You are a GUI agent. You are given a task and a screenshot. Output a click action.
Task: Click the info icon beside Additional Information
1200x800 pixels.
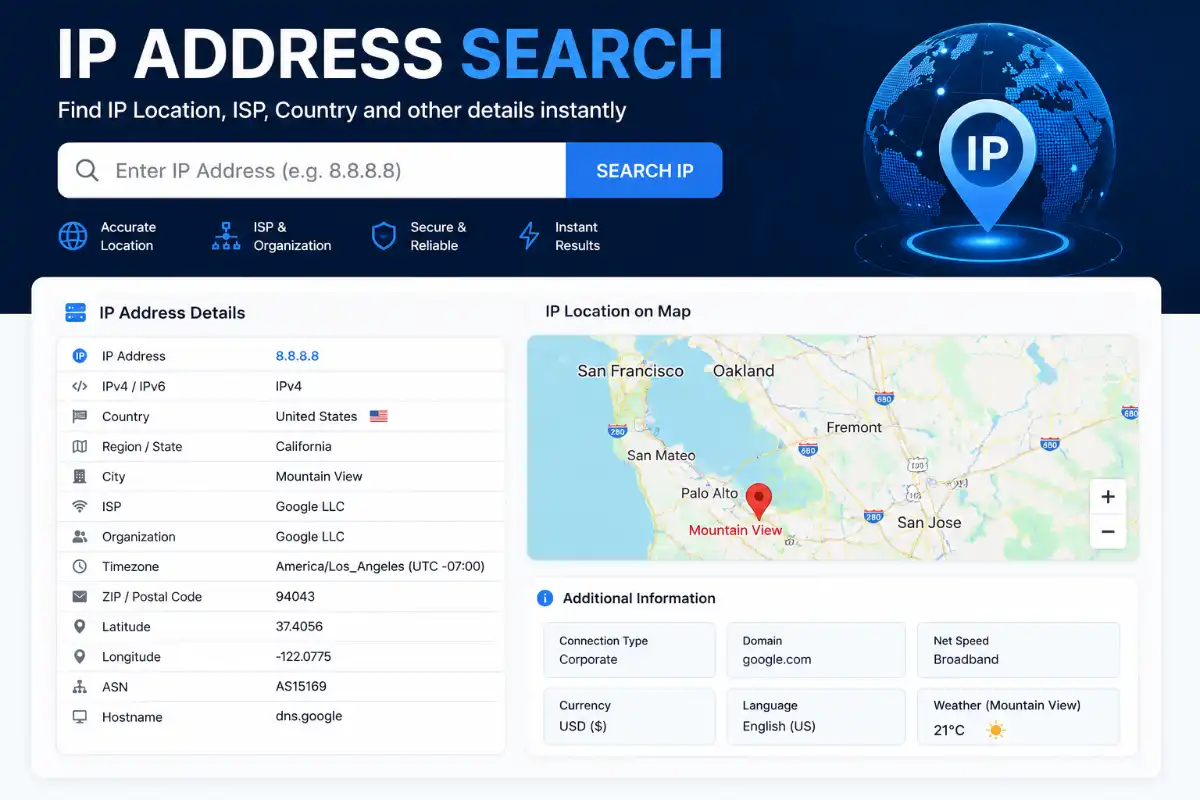coord(545,598)
